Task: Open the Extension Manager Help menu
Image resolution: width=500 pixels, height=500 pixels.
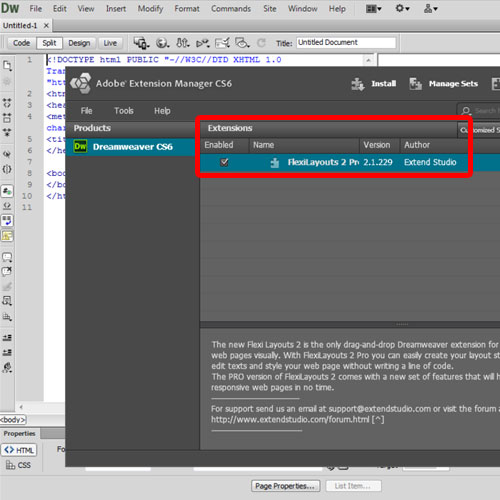Action: (x=162, y=111)
